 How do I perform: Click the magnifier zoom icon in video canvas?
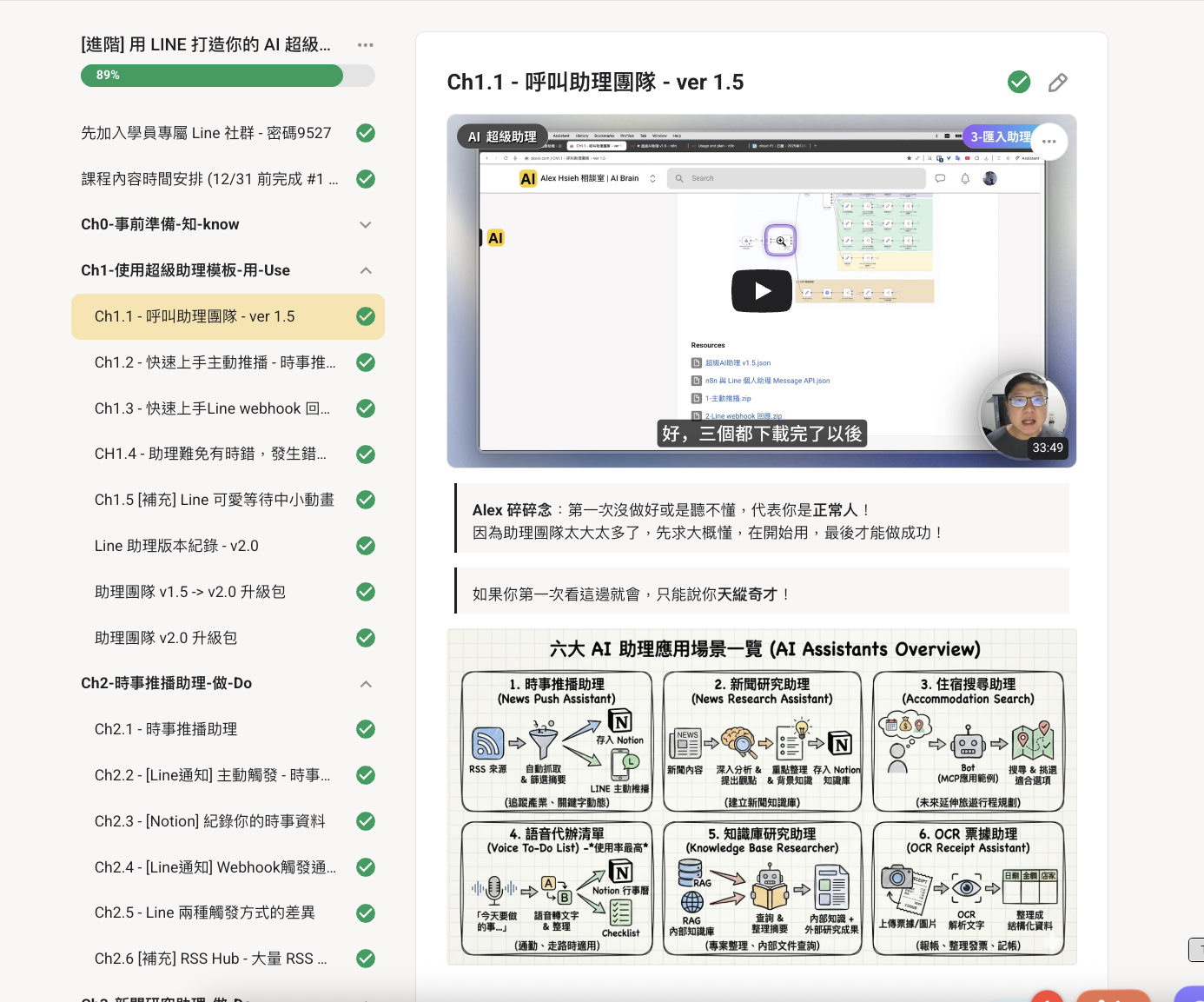point(780,241)
